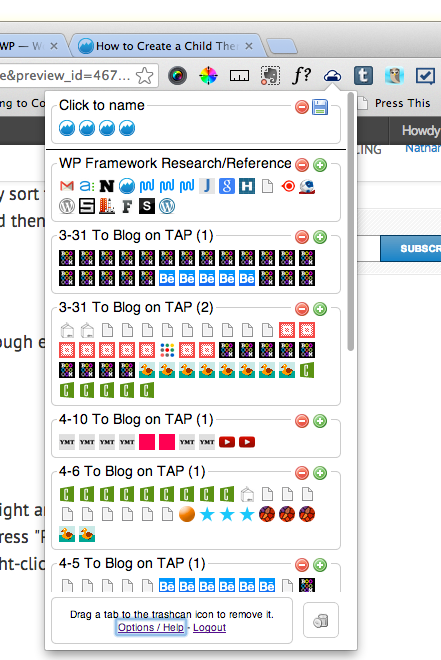Open the color wheel picker extension

pos(208,76)
